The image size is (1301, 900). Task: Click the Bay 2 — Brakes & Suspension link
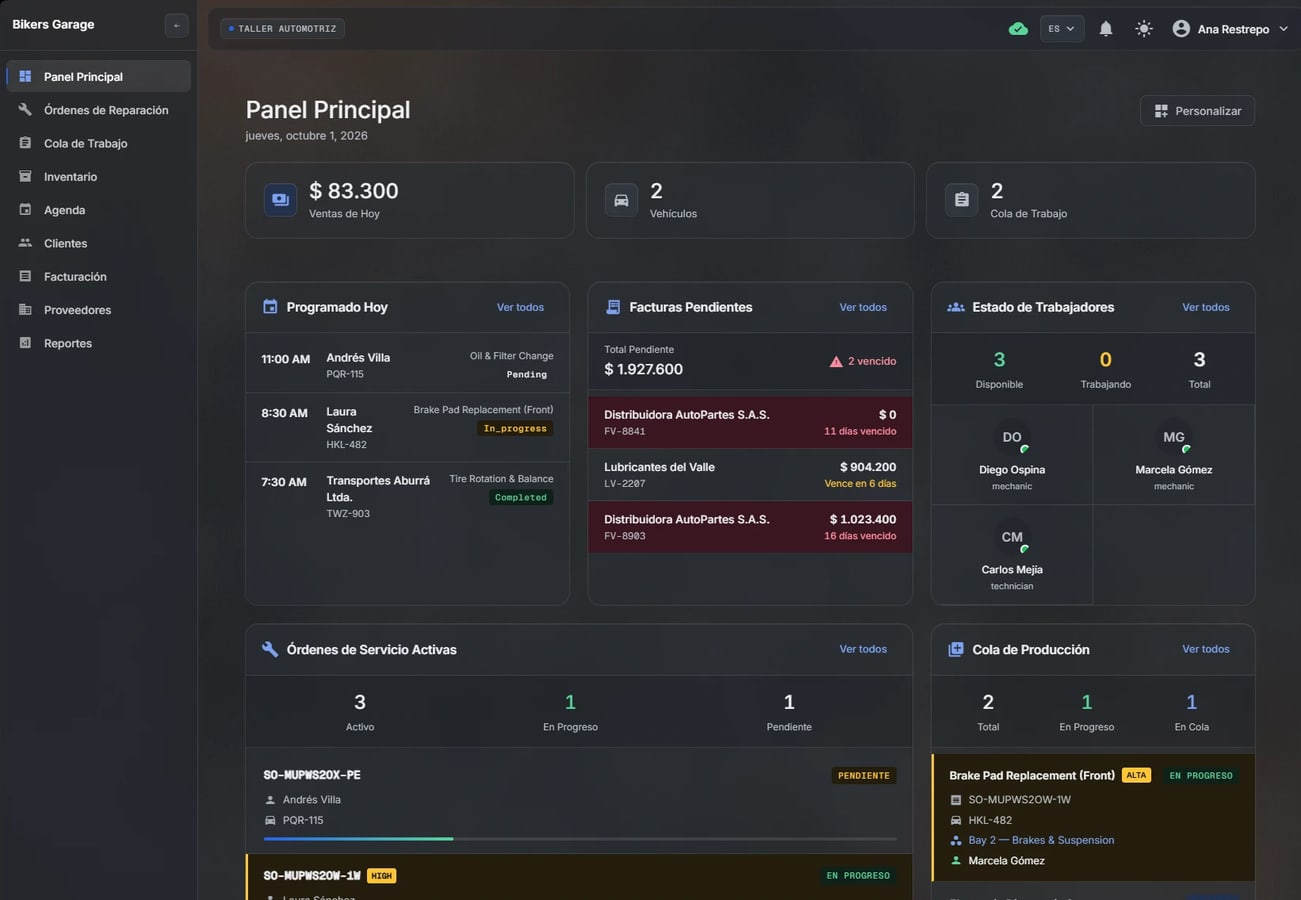tap(1041, 840)
